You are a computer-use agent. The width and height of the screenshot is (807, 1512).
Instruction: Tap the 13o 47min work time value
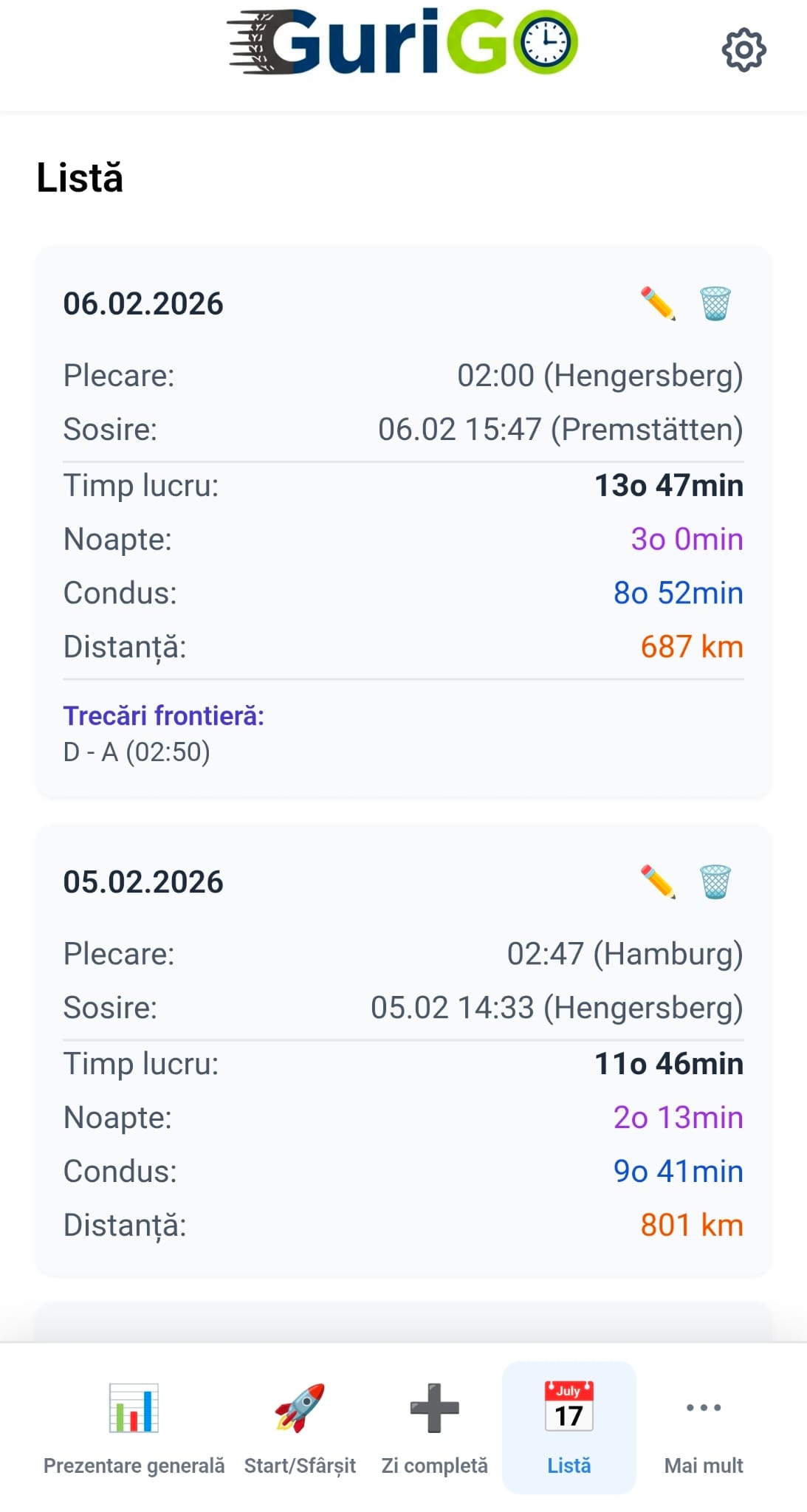click(x=668, y=486)
